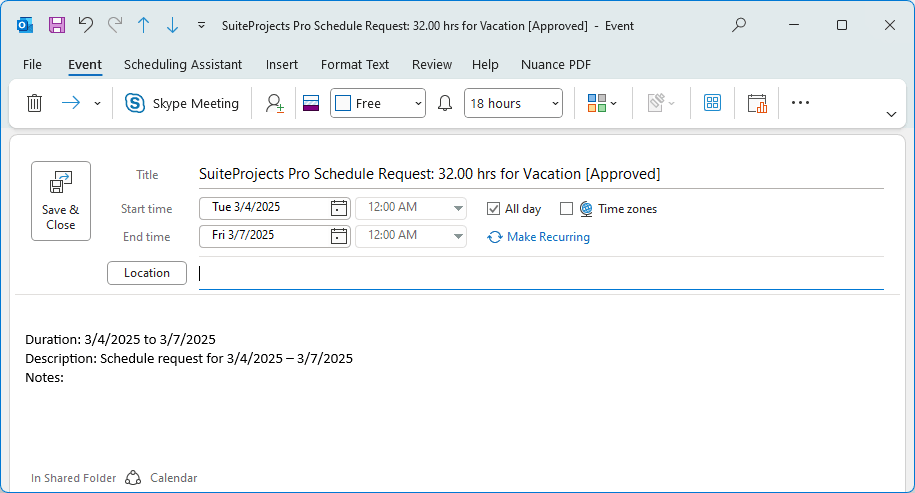
Task: Click the disabled private tag icon
Action: [661, 103]
